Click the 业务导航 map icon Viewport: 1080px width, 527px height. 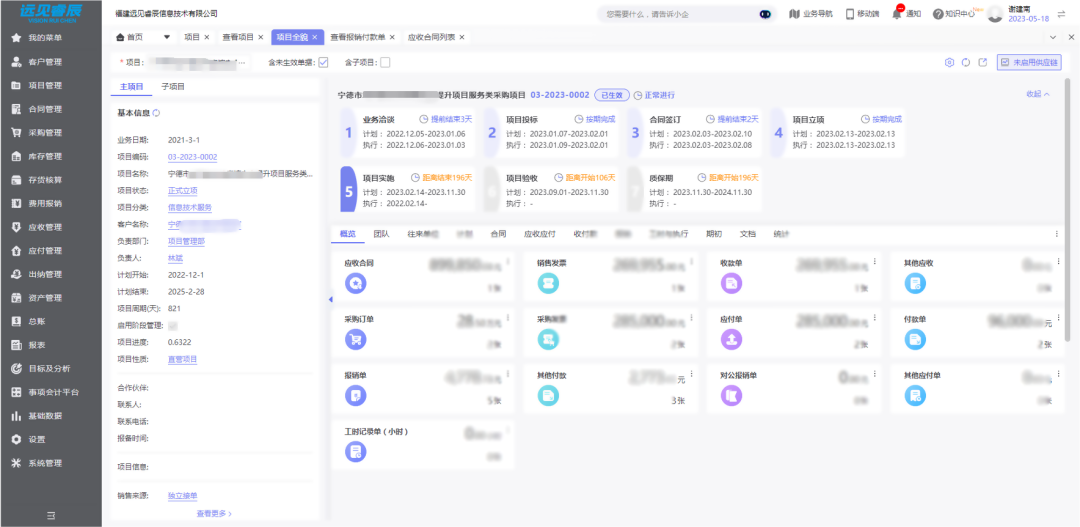coord(794,14)
